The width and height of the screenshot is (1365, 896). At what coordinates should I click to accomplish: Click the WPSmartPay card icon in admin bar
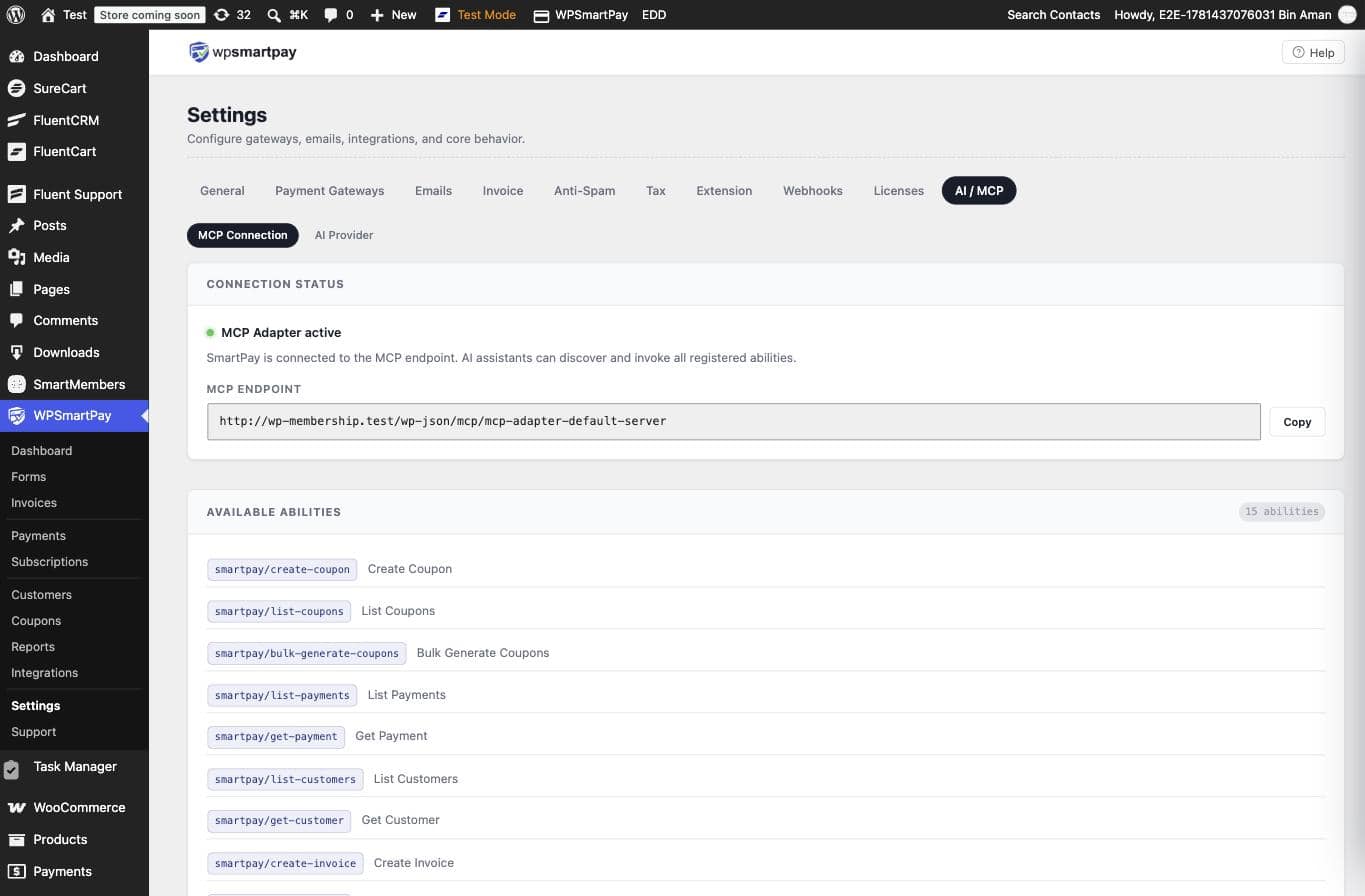541,15
